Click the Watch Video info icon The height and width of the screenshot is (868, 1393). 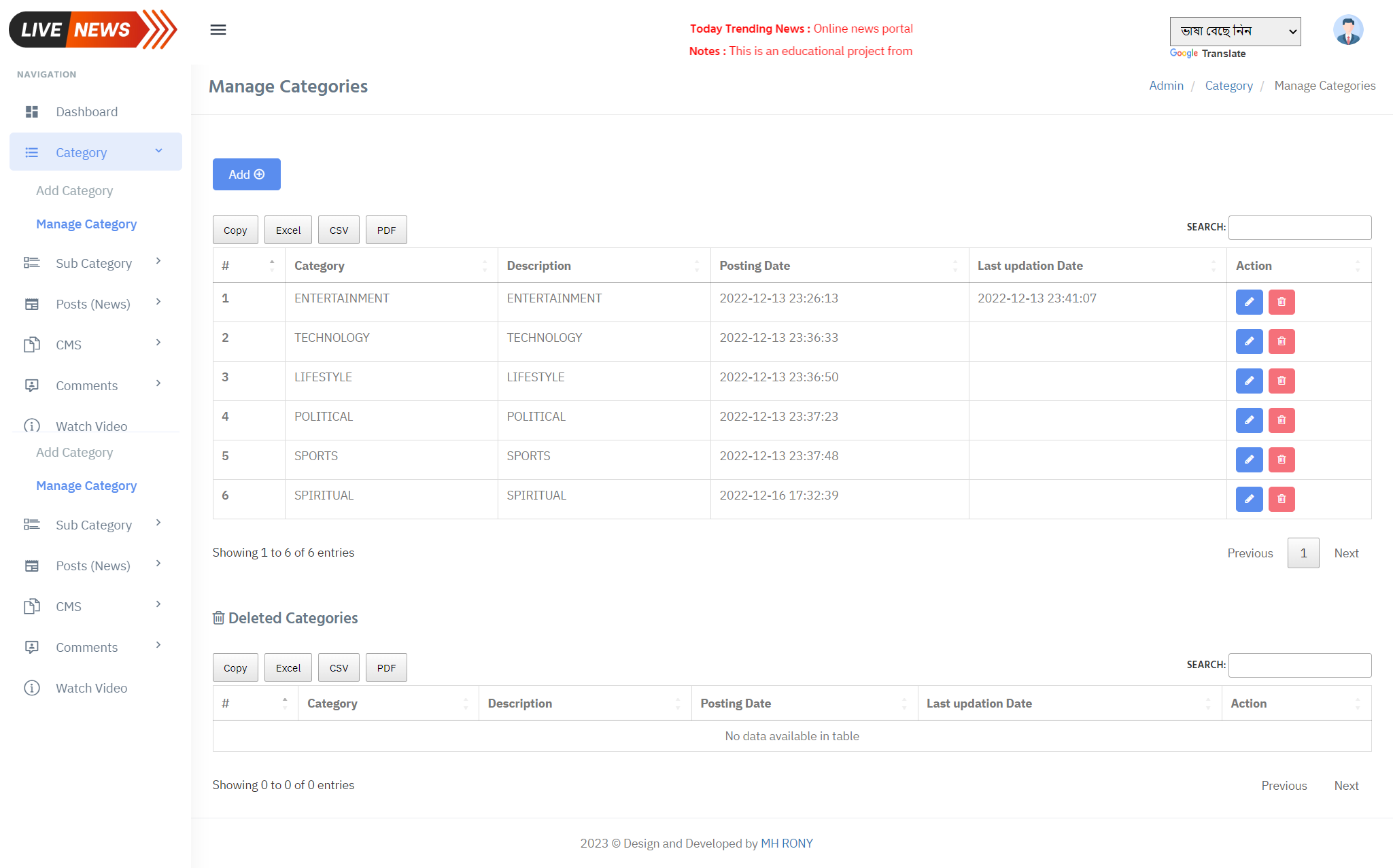pyautogui.click(x=32, y=426)
